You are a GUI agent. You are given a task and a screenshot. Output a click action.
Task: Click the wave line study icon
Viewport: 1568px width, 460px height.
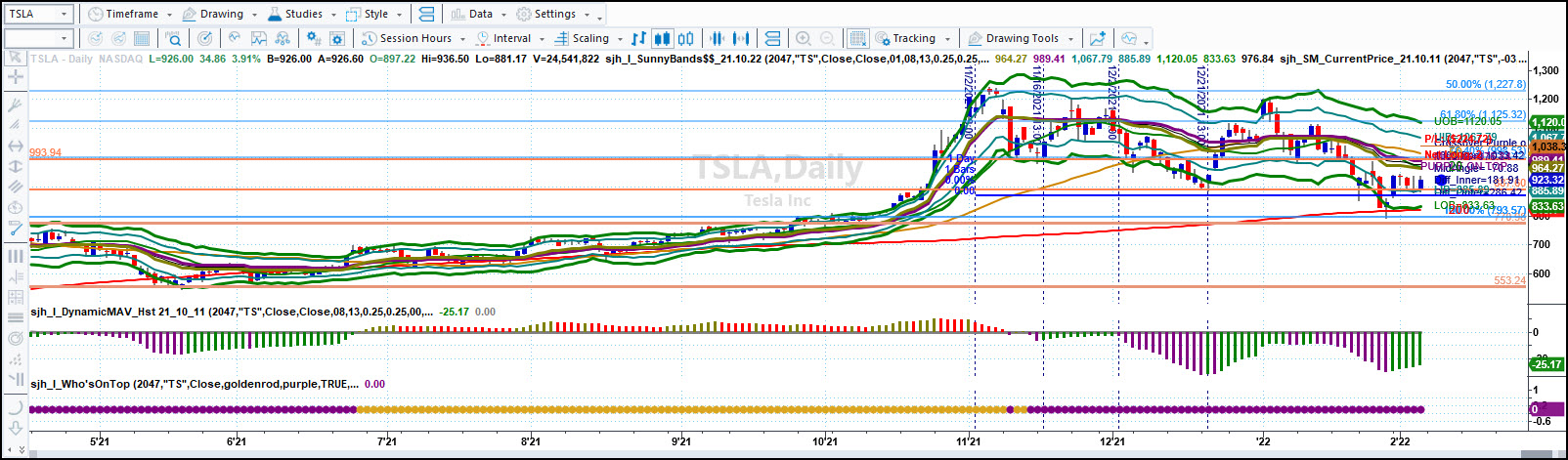(235, 39)
